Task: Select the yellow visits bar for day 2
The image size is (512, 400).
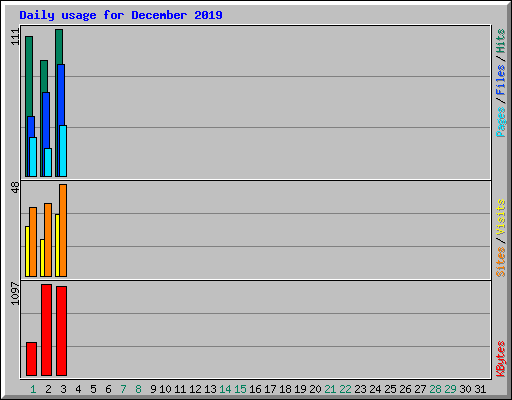Action: pyautogui.click(x=42, y=258)
